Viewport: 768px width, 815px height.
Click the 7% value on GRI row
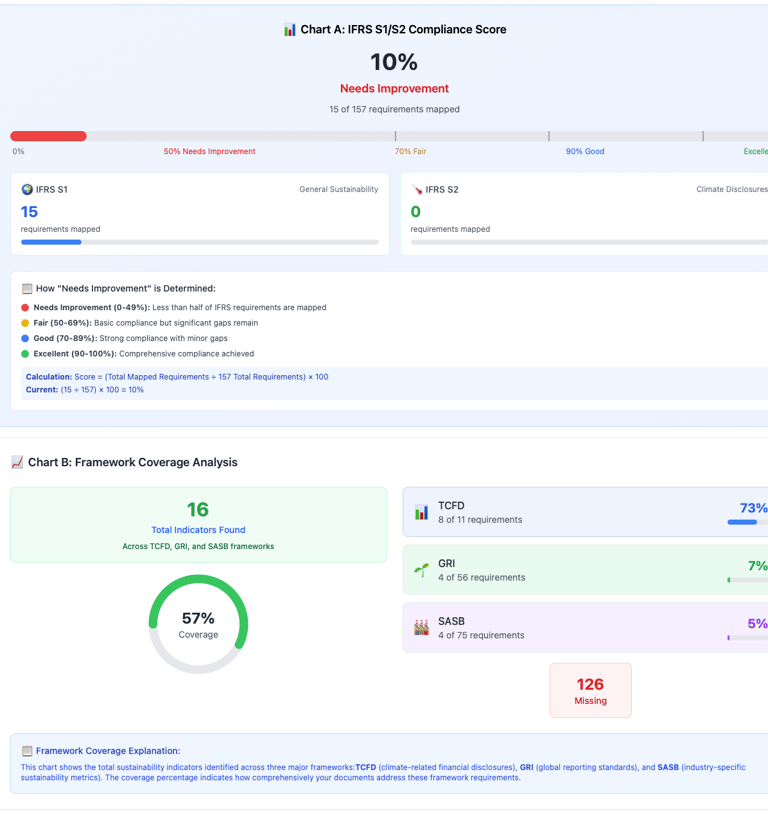758,566
